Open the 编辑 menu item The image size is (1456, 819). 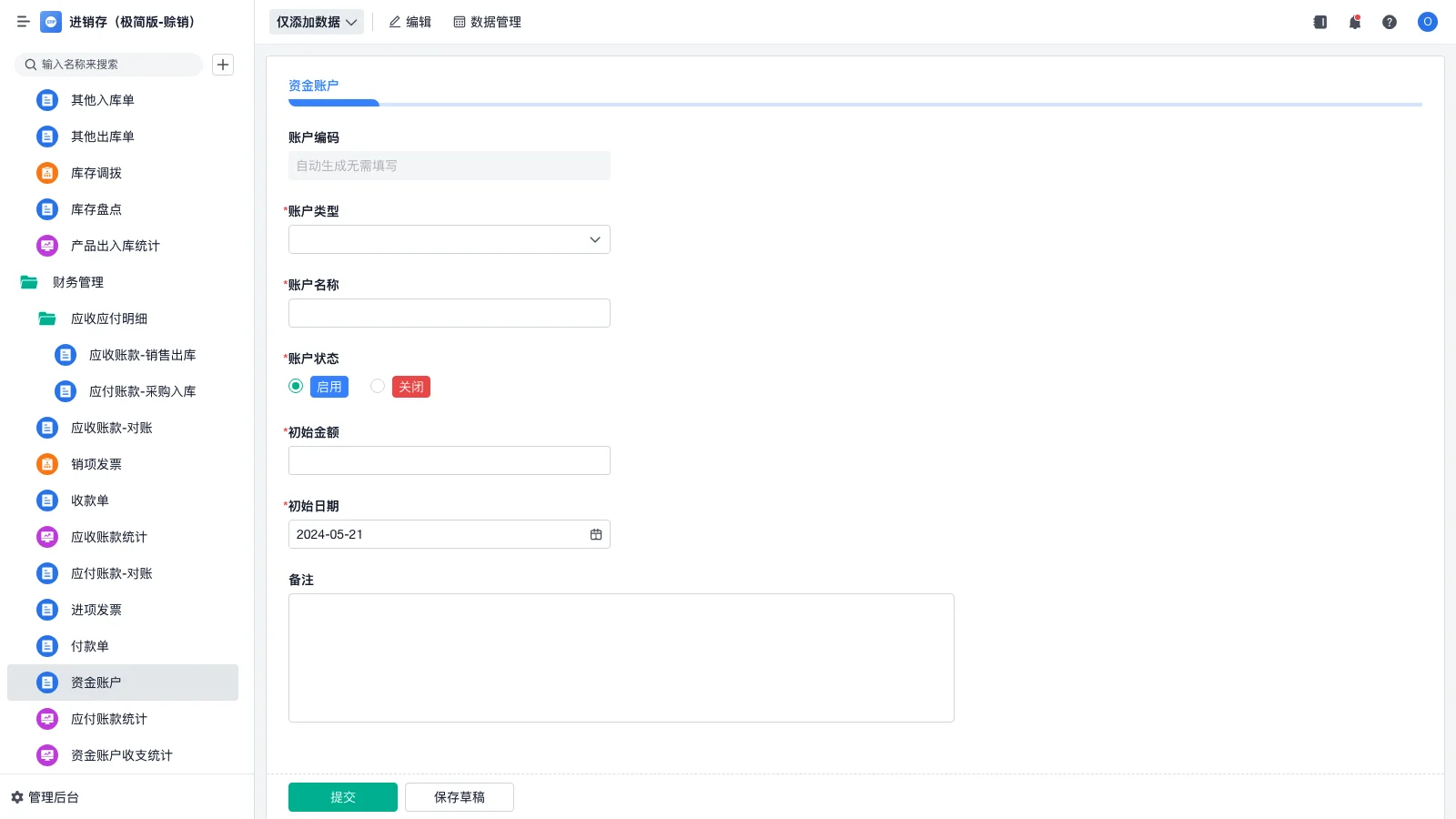pyautogui.click(x=409, y=22)
